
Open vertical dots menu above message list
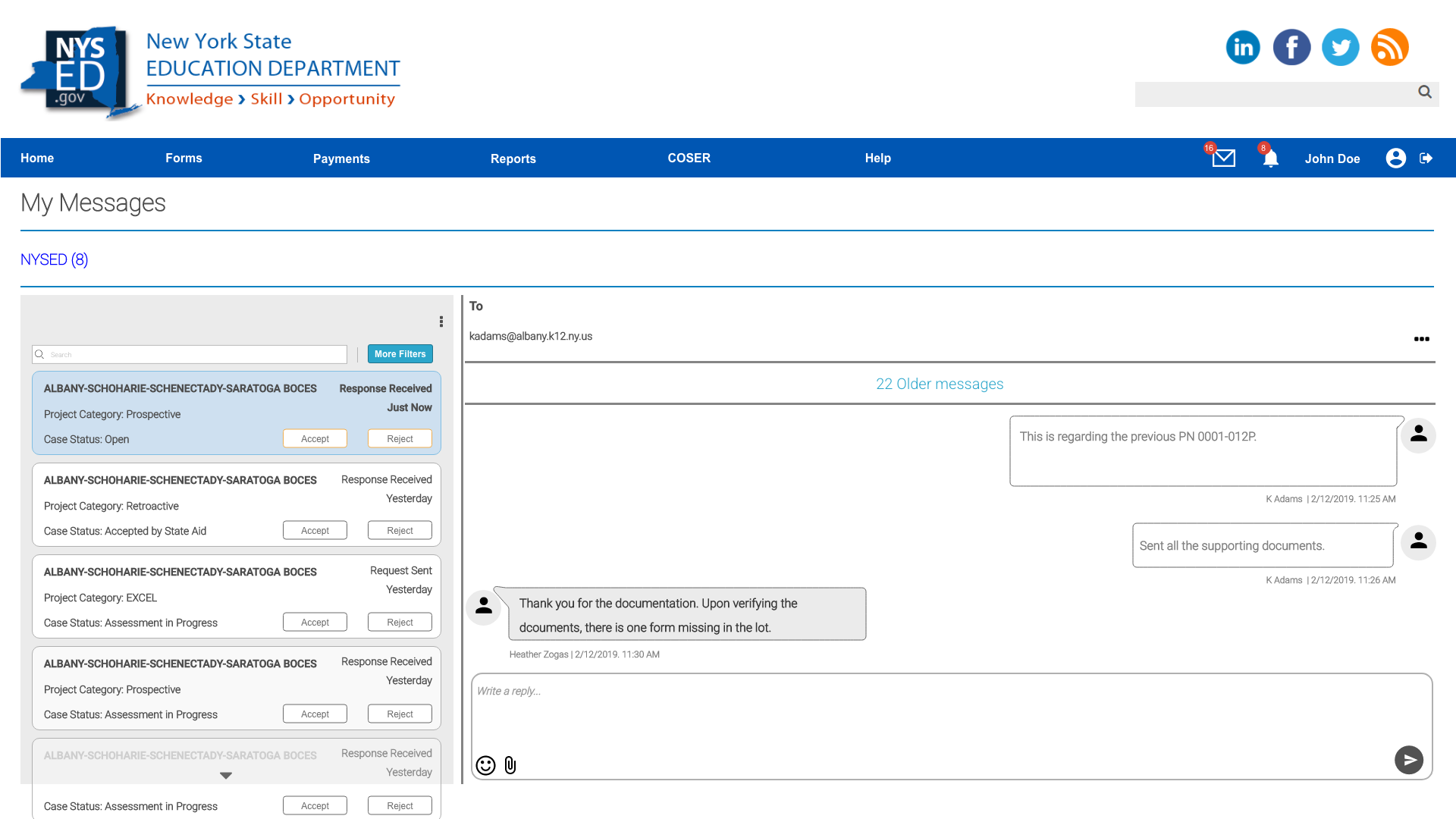441,322
